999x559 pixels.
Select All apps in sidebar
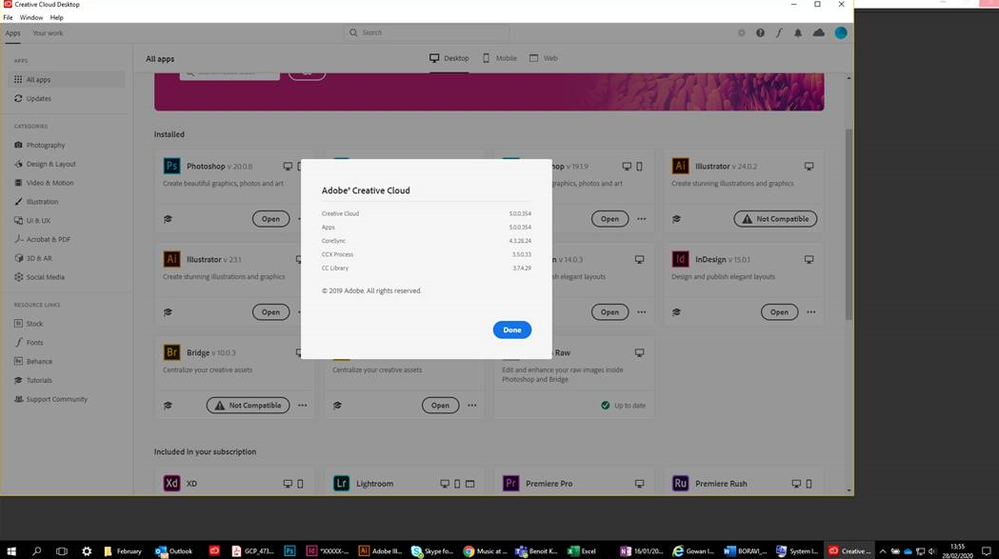click(x=67, y=79)
